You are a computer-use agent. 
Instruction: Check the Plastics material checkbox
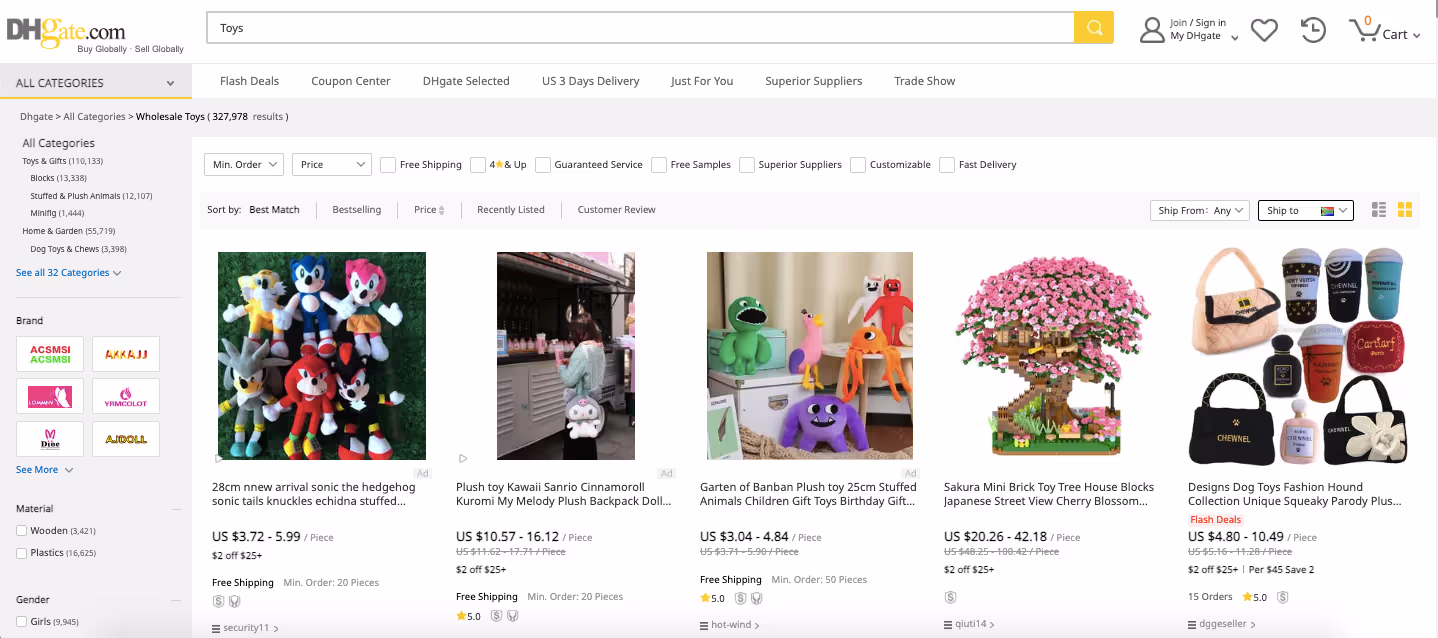click(x=22, y=553)
